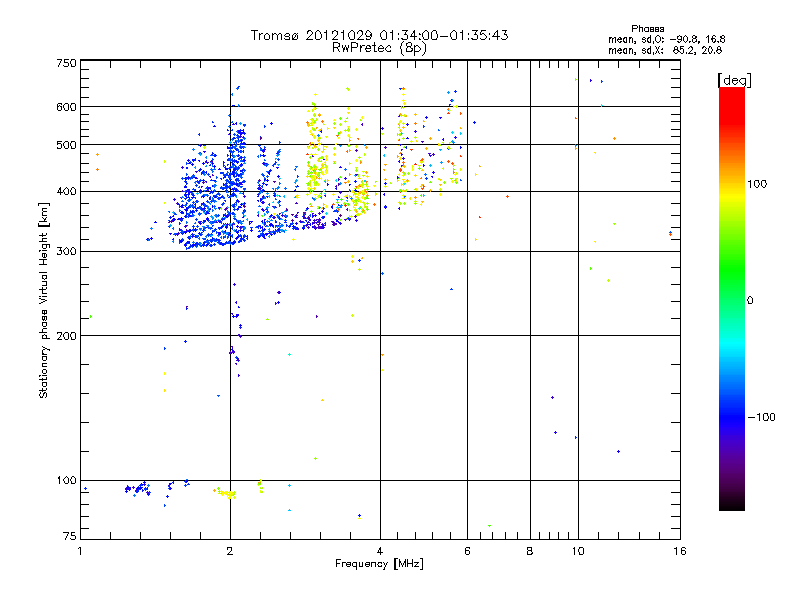This screenshot has height=600, width=800.
Task: Click the y-axis '400' tick label
Action: [x=67, y=192]
